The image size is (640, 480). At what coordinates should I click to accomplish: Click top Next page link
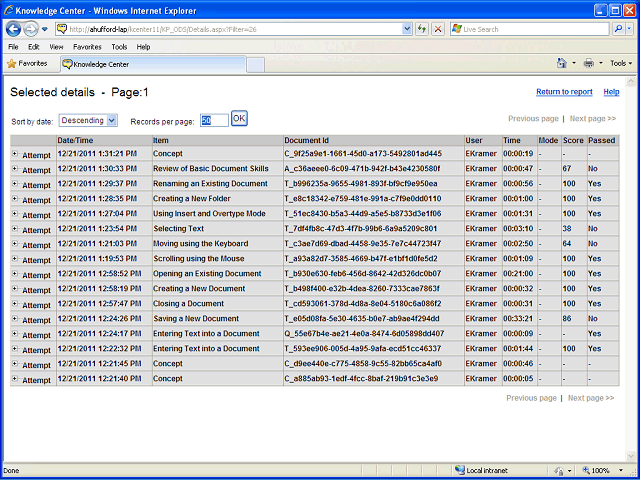pyautogui.click(x=593, y=119)
